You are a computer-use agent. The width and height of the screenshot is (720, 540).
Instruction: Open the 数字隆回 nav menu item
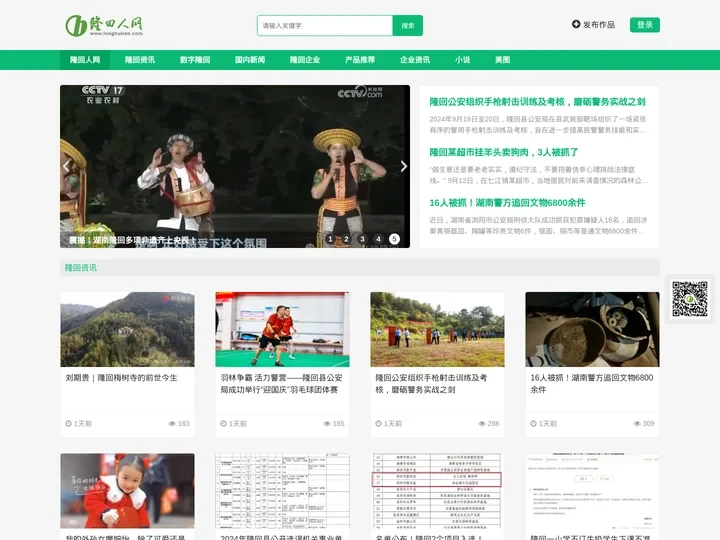(195, 60)
